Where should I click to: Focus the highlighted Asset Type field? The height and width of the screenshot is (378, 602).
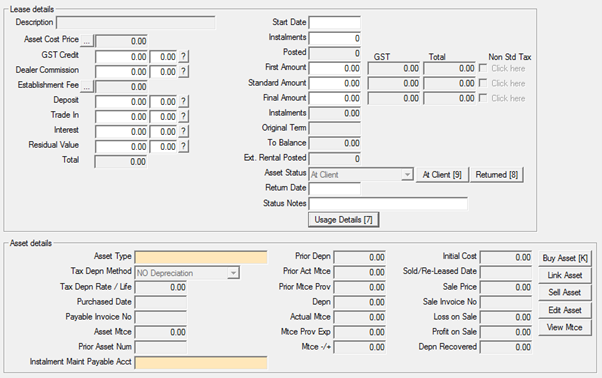tap(201, 257)
